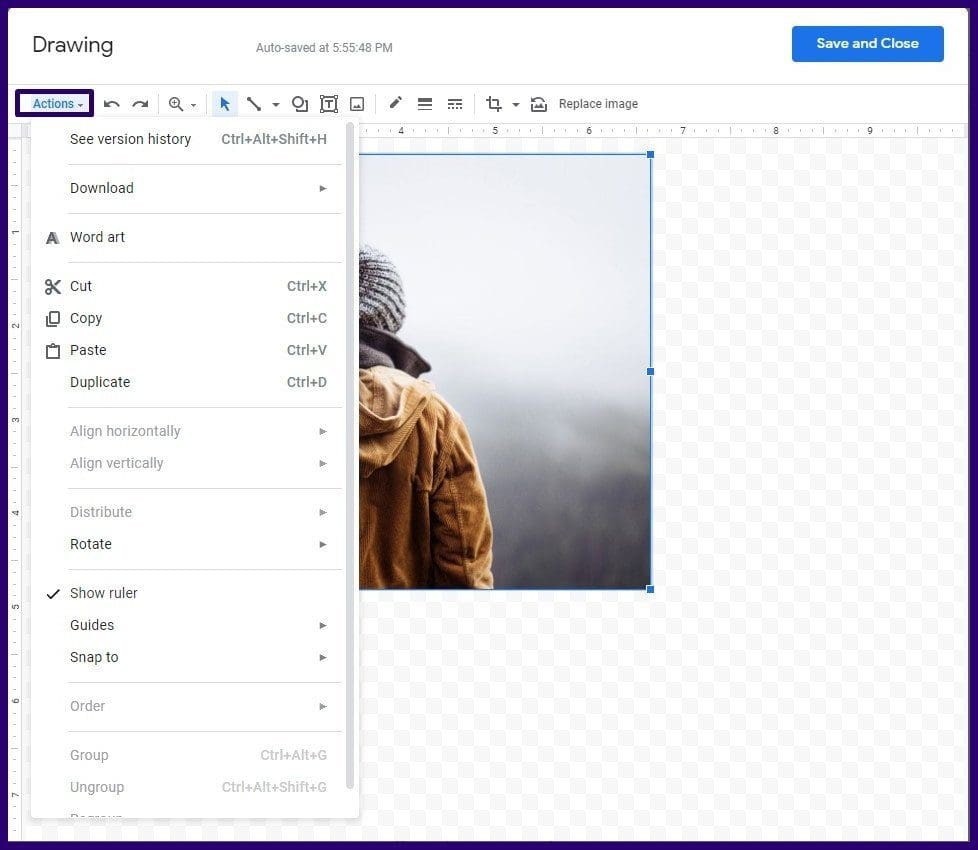The width and height of the screenshot is (978, 850).
Task: Click the Border color pencil icon
Action: pos(395,103)
